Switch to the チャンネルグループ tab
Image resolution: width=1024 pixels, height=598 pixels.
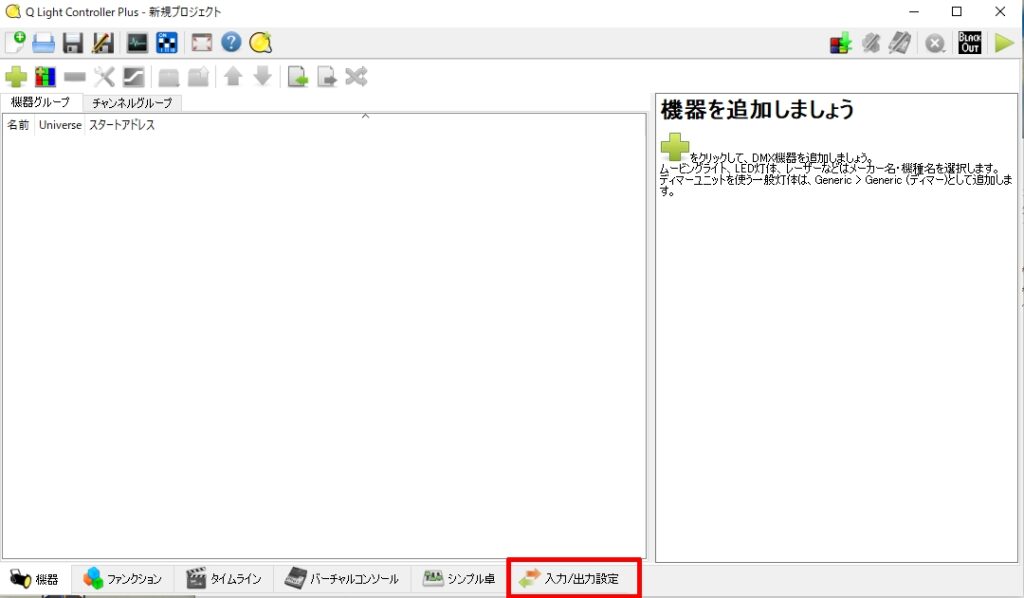click(x=132, y=103)
